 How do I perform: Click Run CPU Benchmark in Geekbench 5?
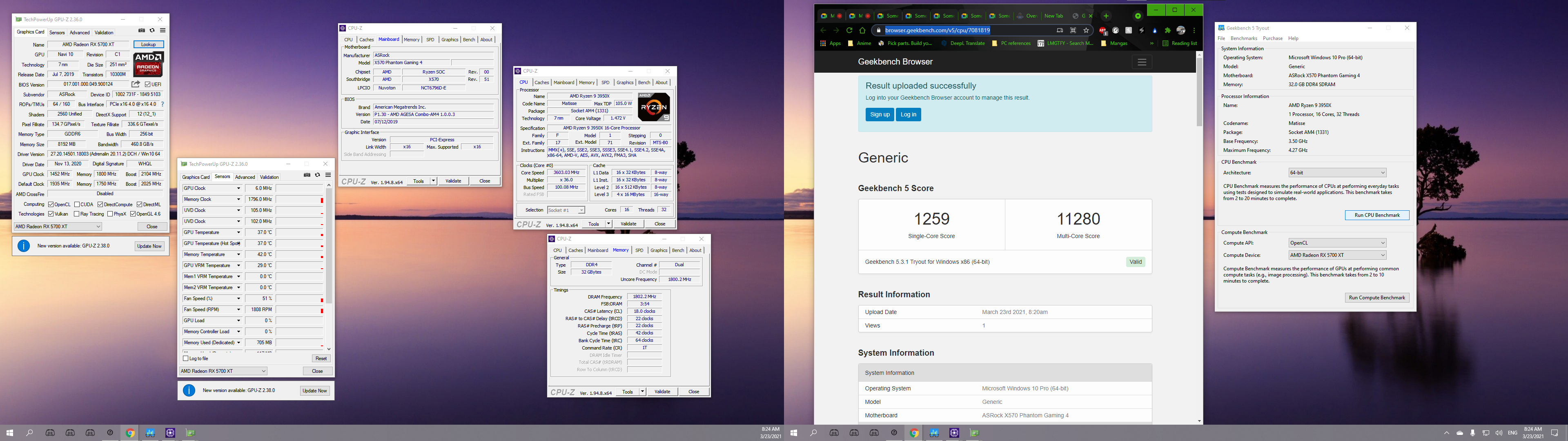[1377, 215]
